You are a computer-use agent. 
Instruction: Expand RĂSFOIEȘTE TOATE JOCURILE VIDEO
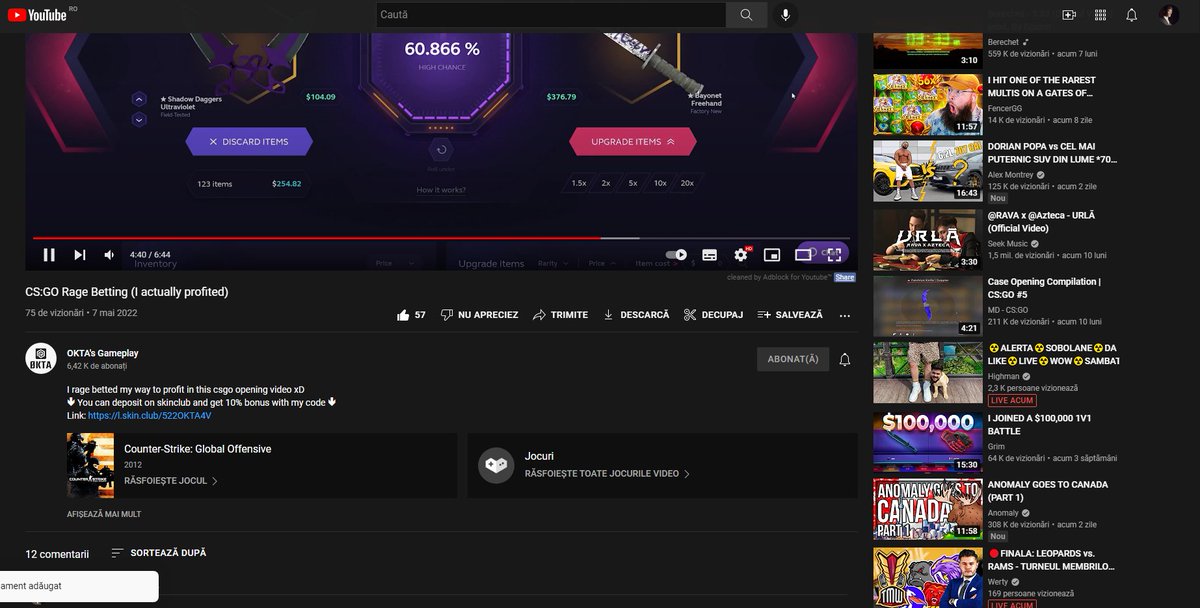coord(607,473)
